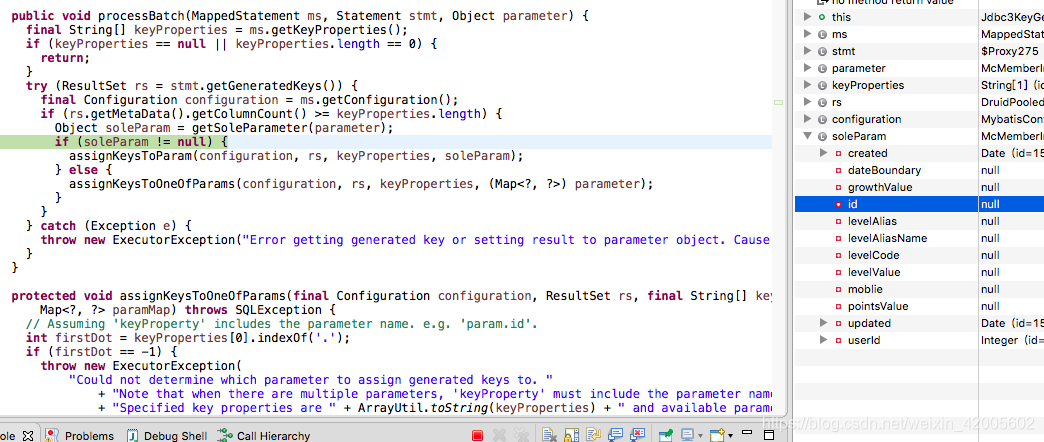Click the 'assignKeysToOneOfParams' method declaration name
The height and width of the screenshot is (442, 1044).
[202, 296]
